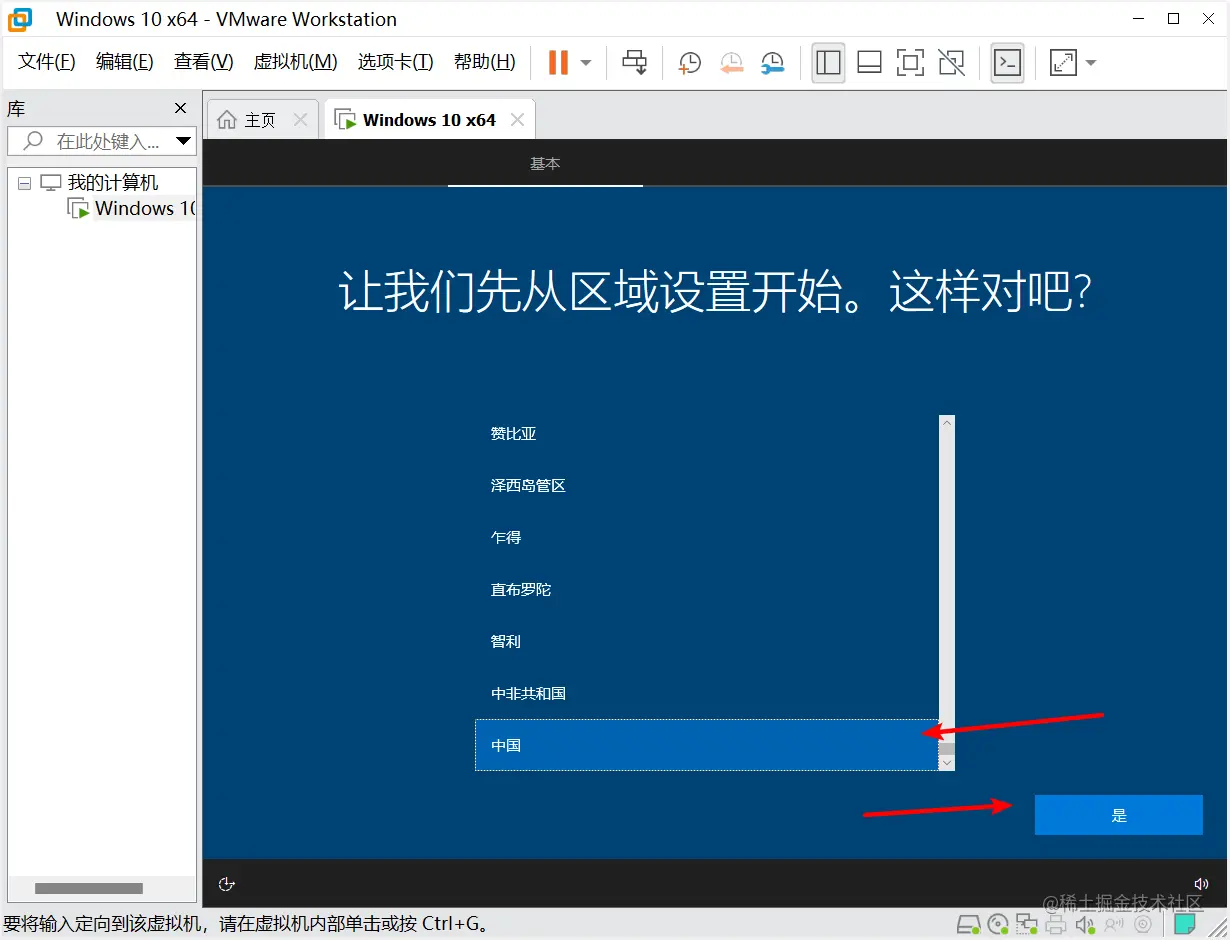The width and height of the screenshot is (1230, 940).
Task: Enter full screen mode icon
Action: [910, 63]
